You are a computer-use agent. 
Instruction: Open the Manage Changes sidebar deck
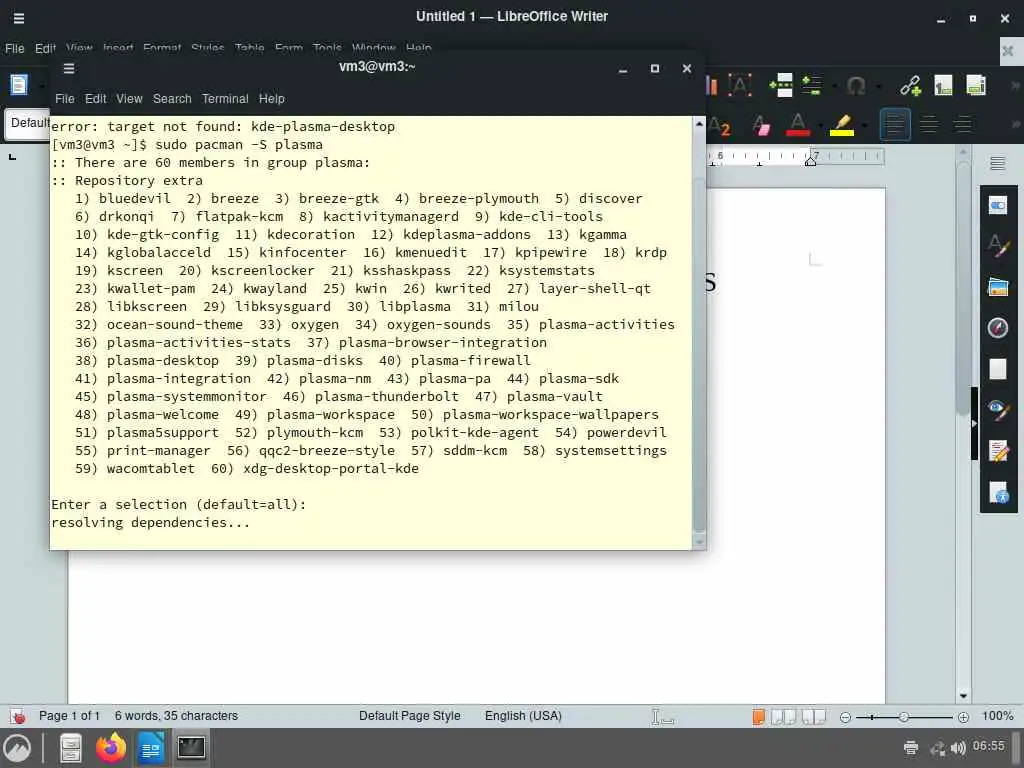tap(998, 451)
